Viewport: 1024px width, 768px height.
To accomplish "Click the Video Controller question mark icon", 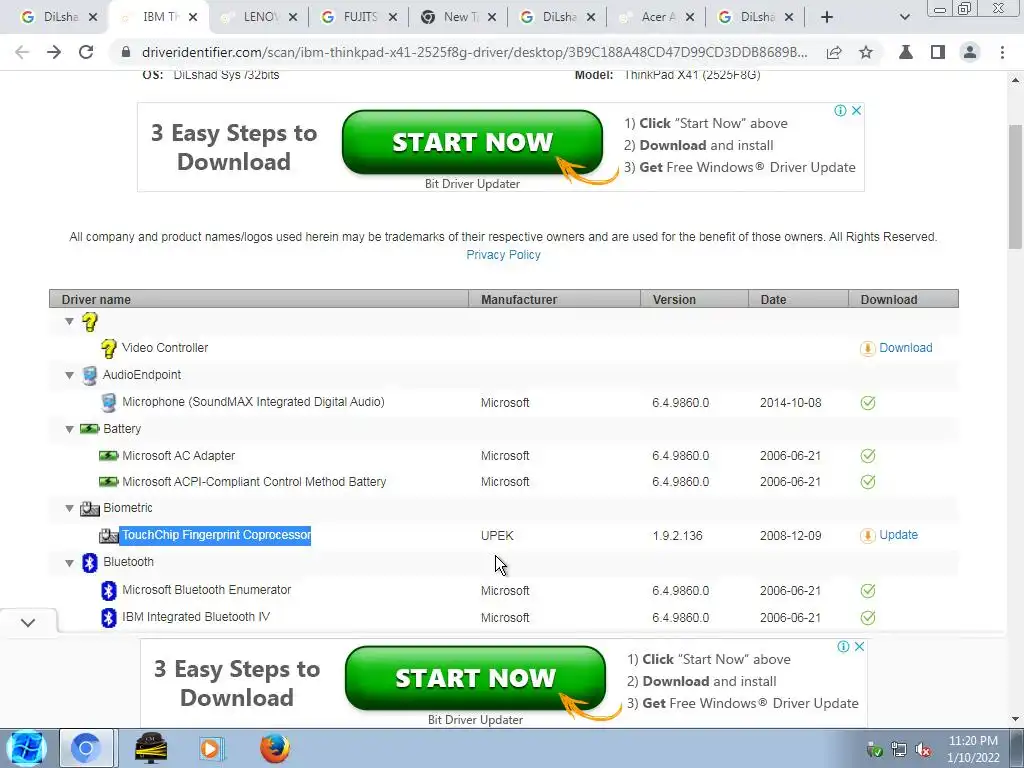I will pyautogui.click(x=108, y=348).
